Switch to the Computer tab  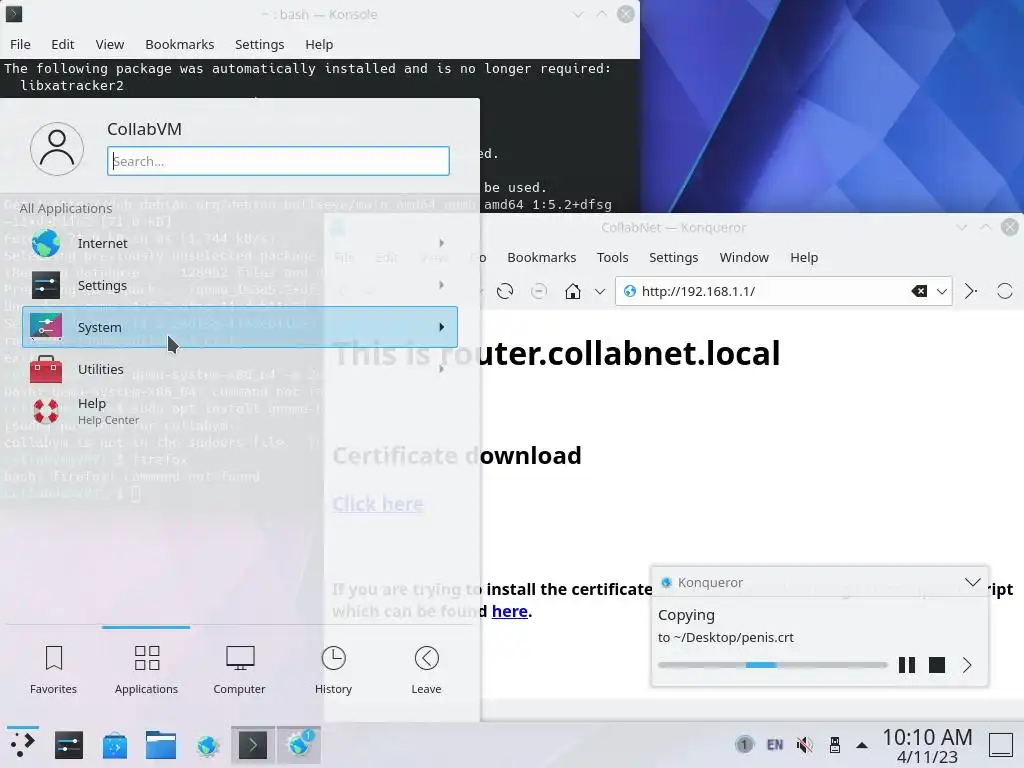pyautogui.click(x=239, y=669)
